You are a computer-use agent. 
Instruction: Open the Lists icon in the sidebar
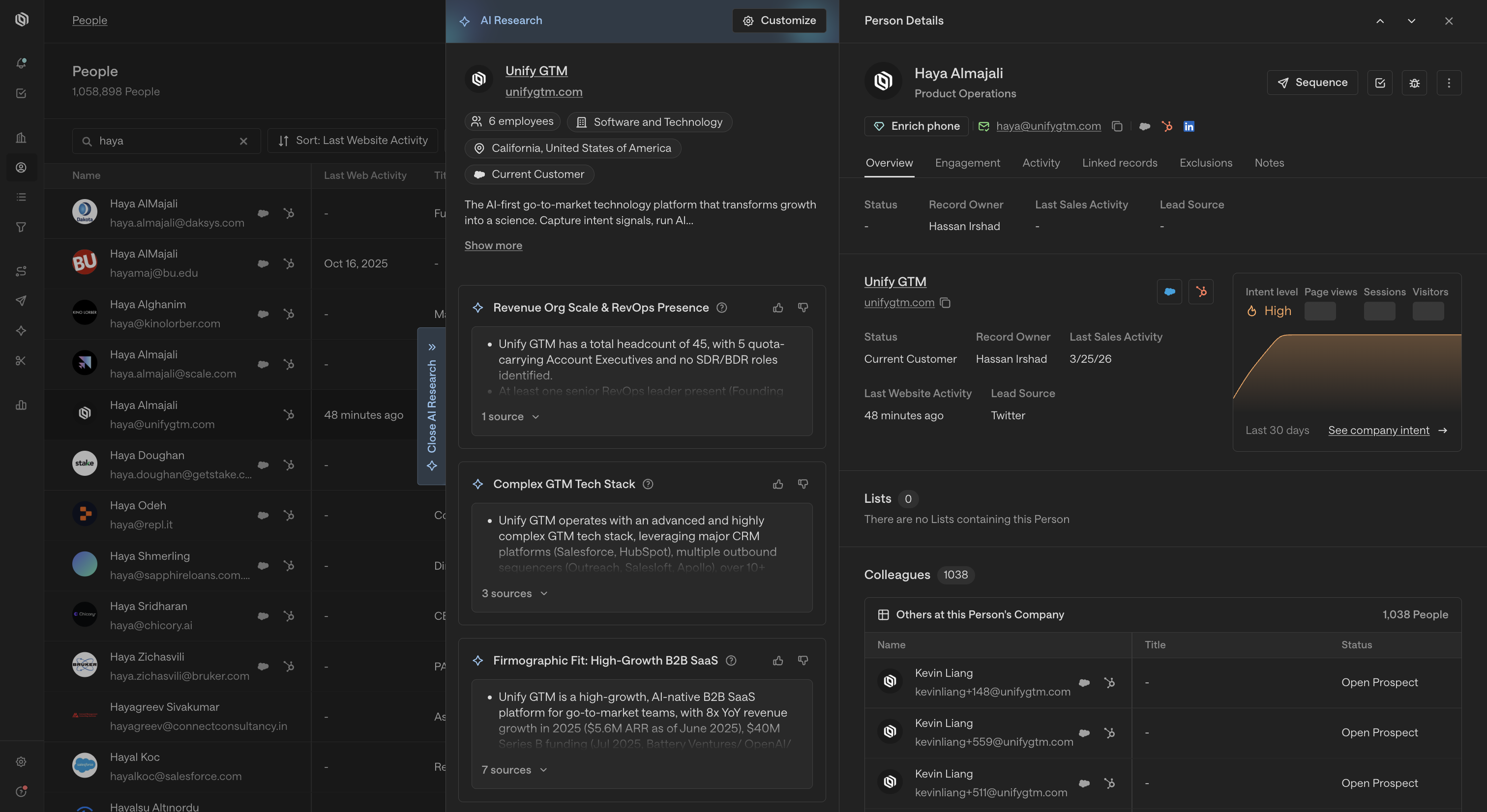(x=21, y=198)
